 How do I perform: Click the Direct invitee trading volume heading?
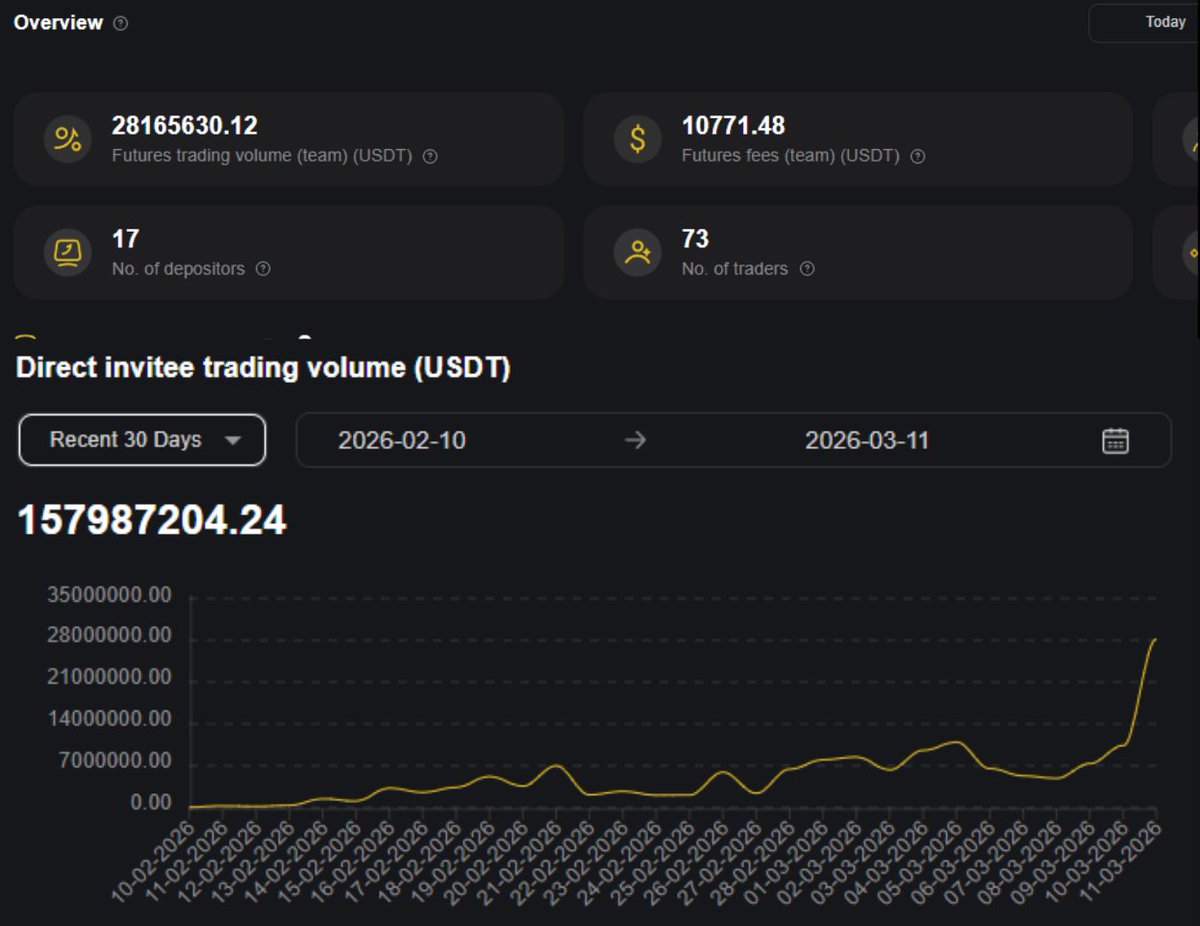click(264, 368)
